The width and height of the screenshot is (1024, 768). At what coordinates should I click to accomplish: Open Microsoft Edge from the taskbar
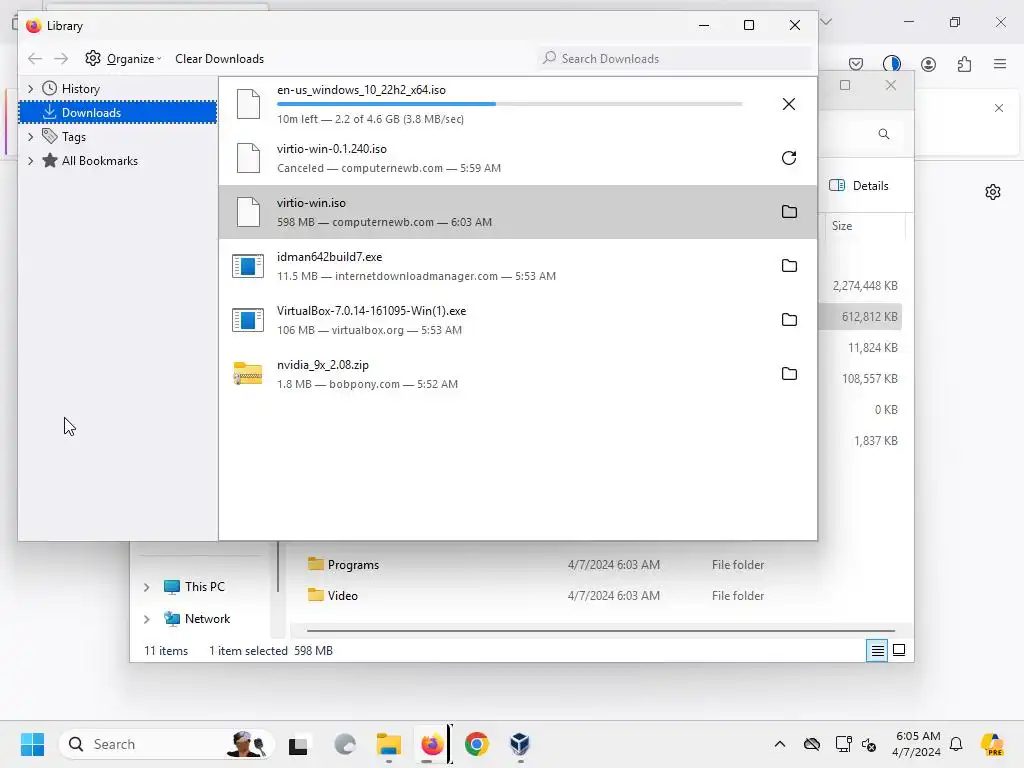(x=345, y=744)
